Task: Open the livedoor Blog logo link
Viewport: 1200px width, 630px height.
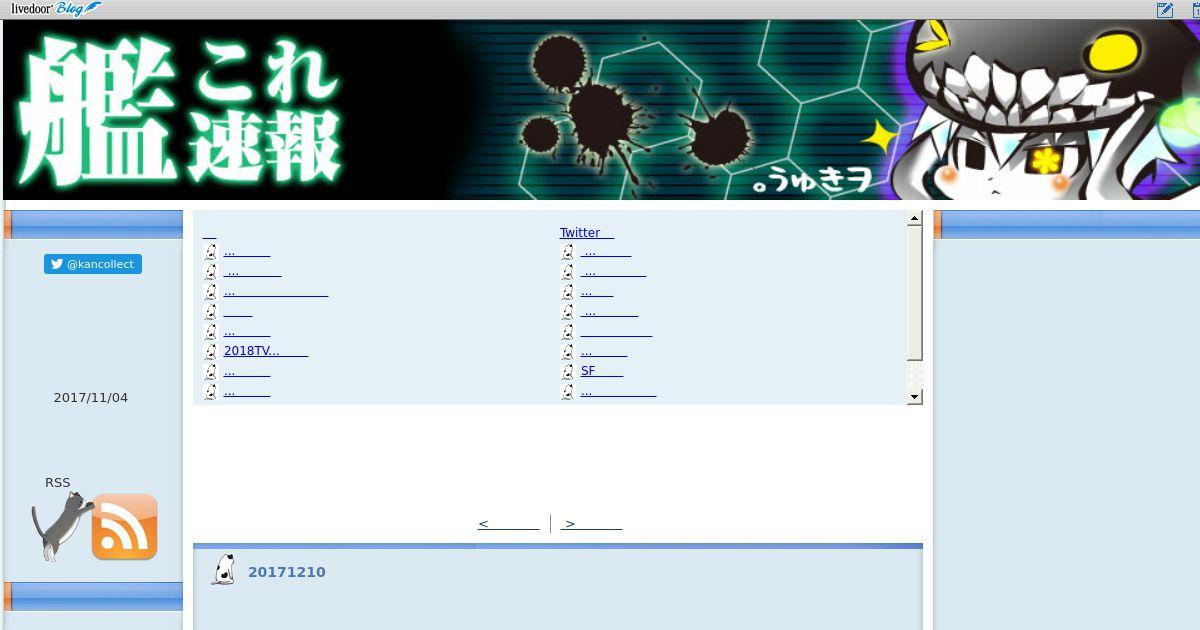Action: tap(55, 9)
